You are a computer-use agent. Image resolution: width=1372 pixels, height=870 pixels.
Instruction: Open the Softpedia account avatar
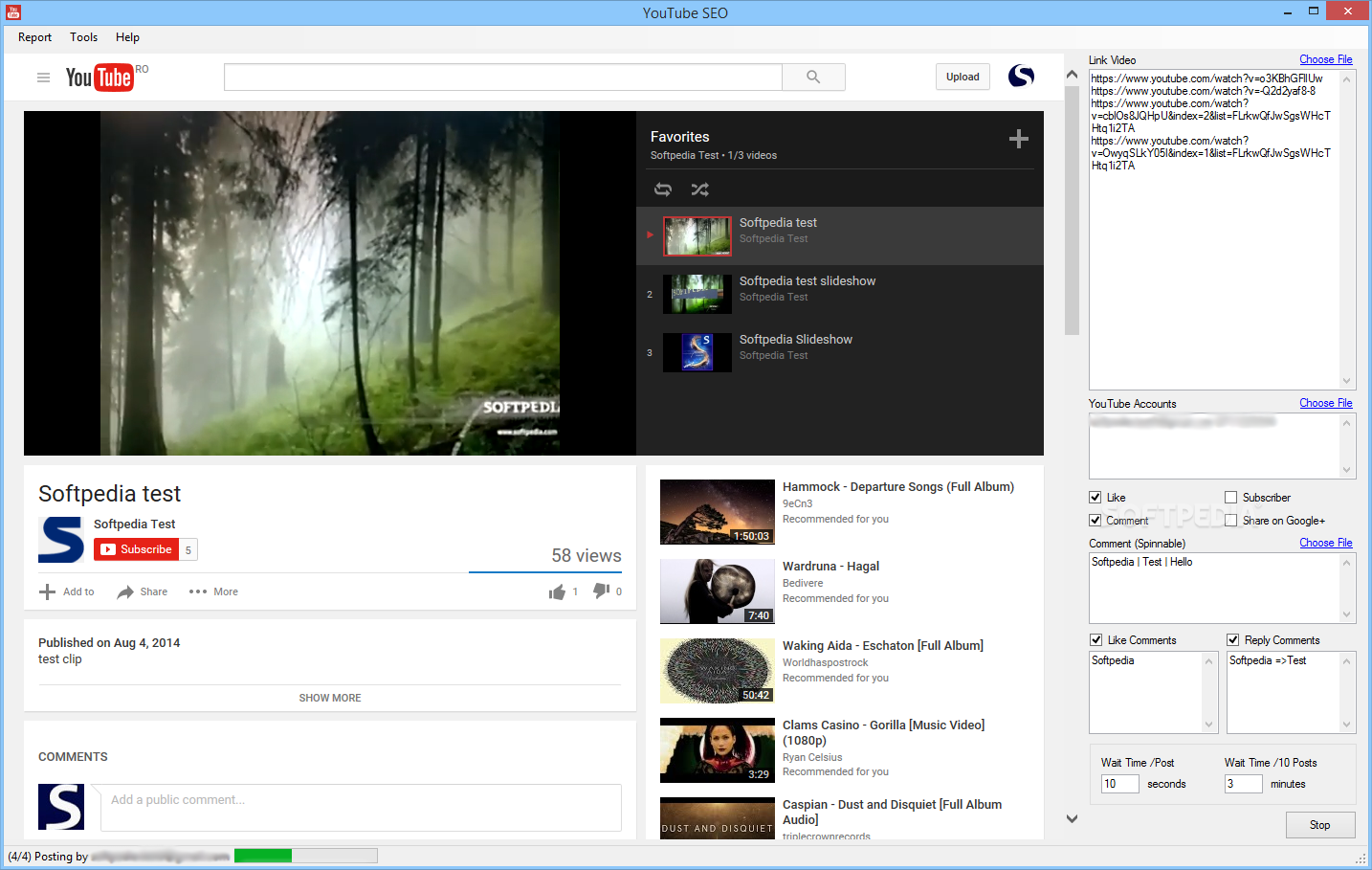(x=1022, y=77)
